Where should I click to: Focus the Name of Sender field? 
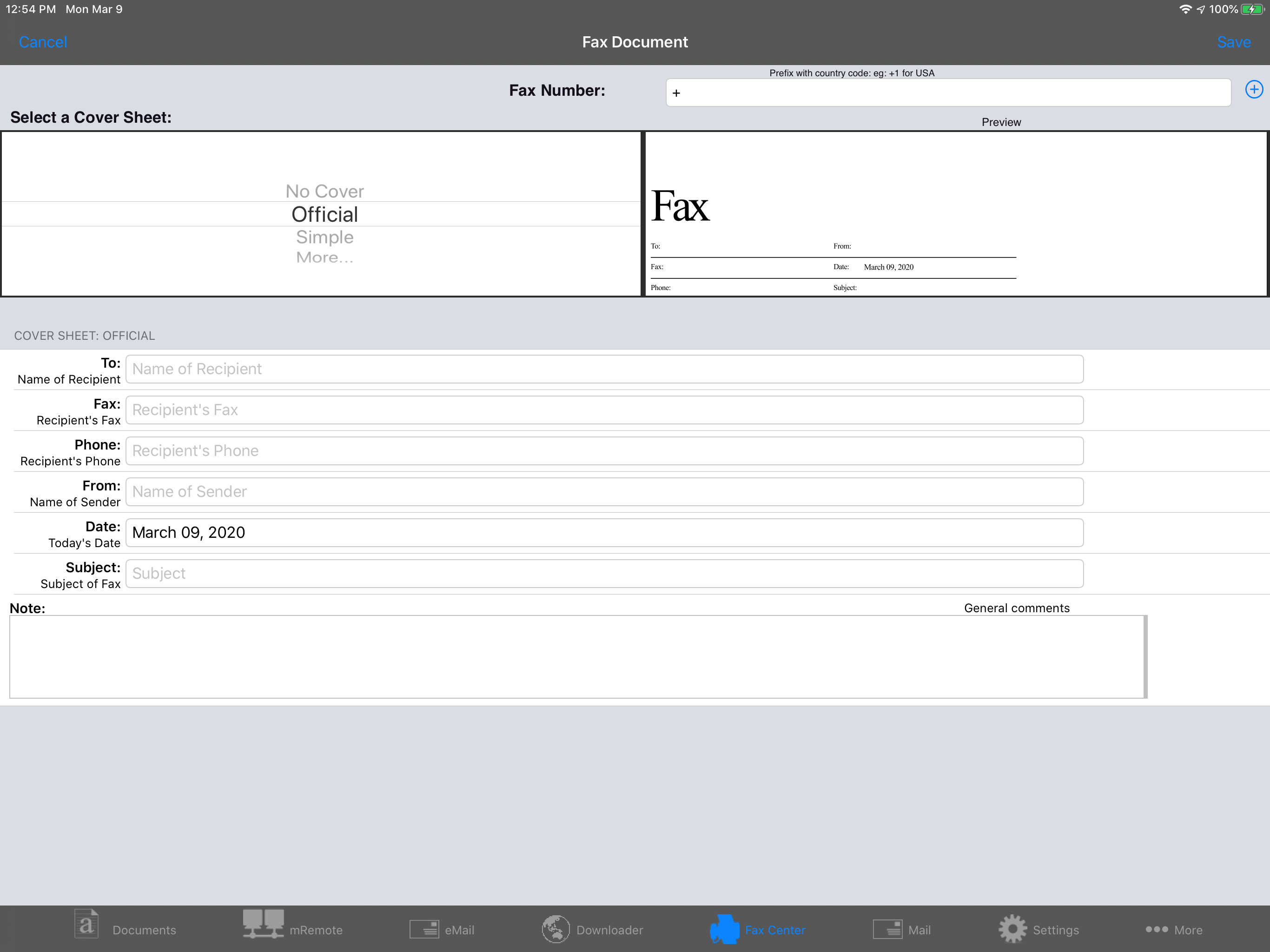[x=605, y=491]
